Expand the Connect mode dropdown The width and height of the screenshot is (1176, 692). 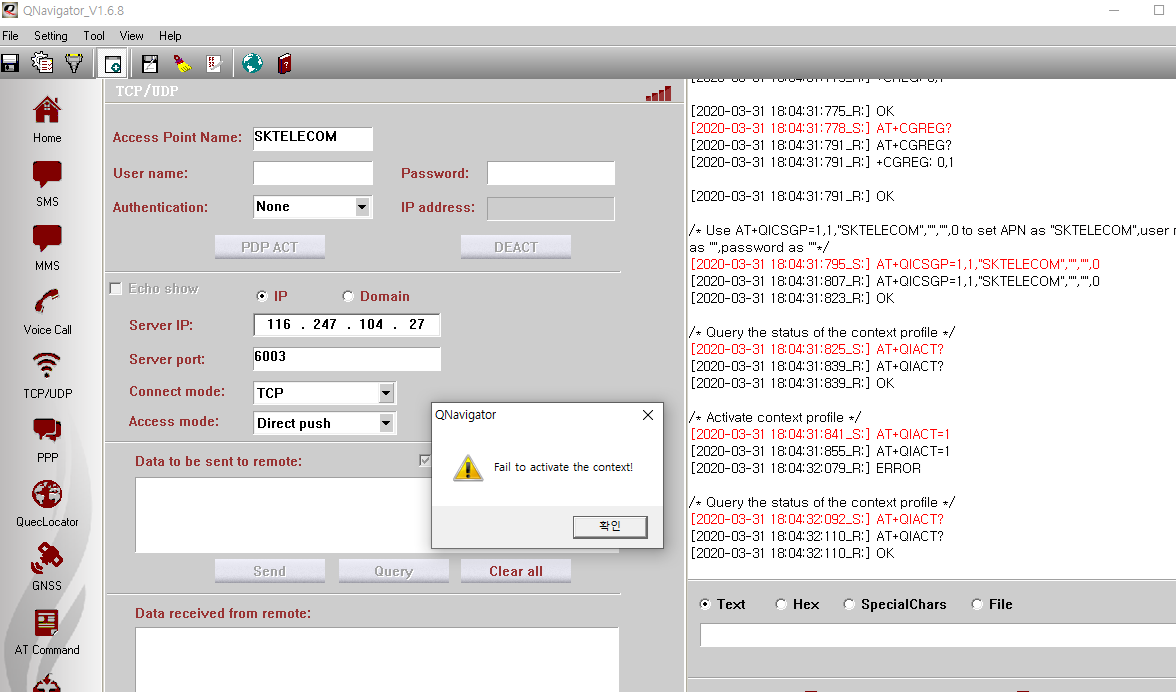[x=384, y=392]
